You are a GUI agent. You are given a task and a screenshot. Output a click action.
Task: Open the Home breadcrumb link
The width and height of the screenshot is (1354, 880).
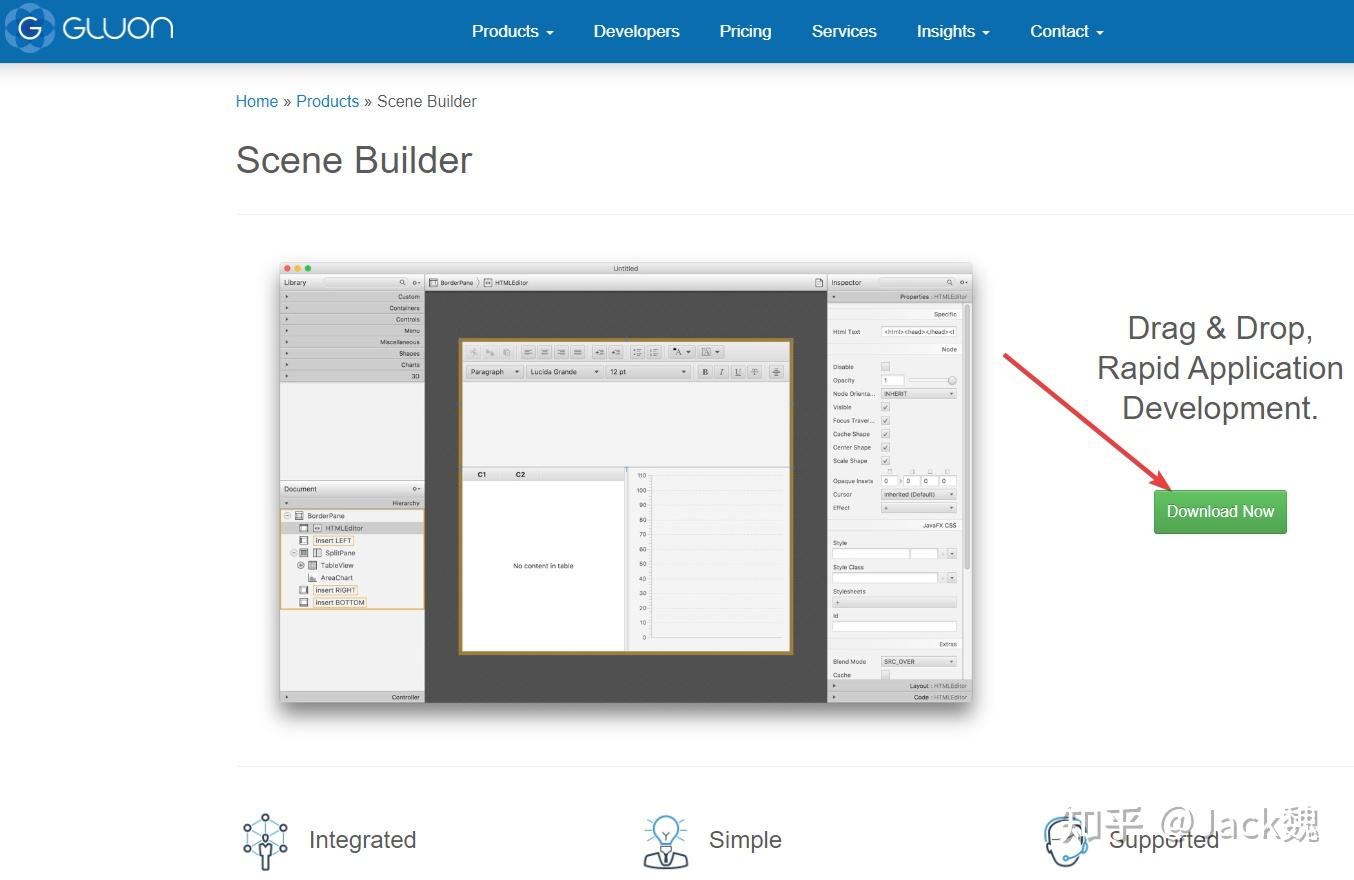coord(257,101)
